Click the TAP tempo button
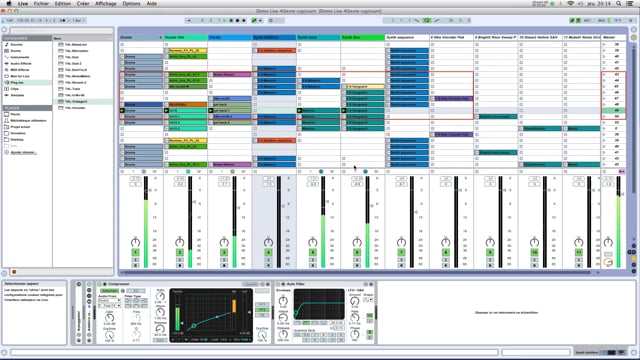The height and width of the screenshot is (360, 640). pos(10,20)
